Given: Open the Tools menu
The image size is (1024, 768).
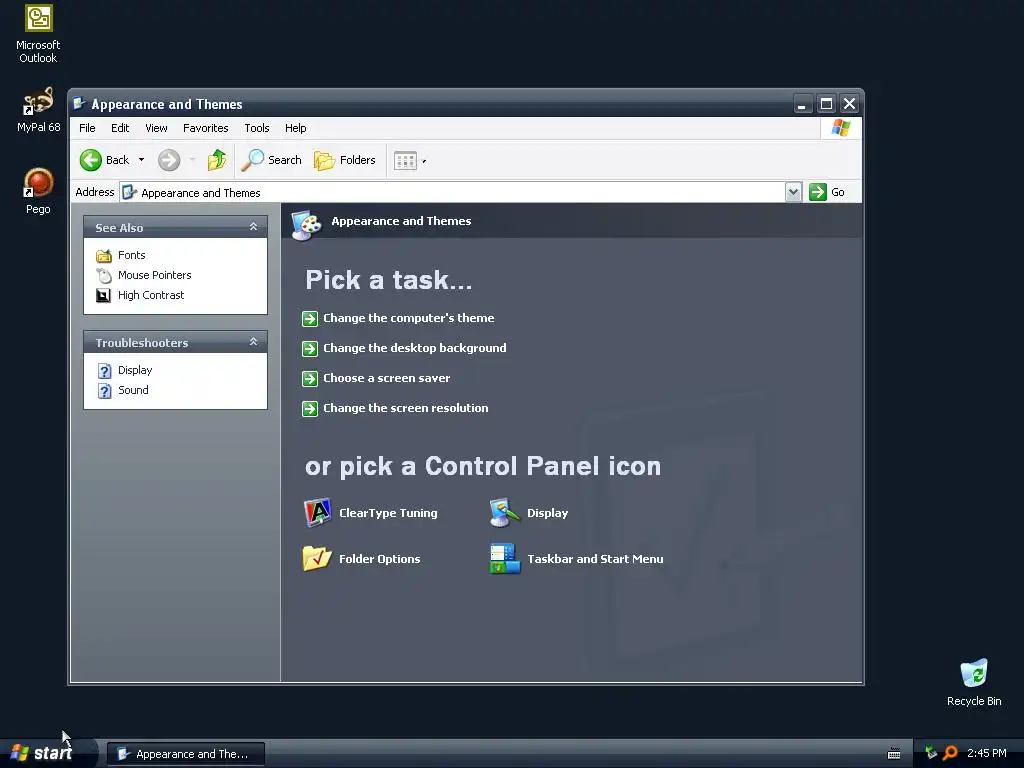Looking at the screenshot, I should point(257,128).
